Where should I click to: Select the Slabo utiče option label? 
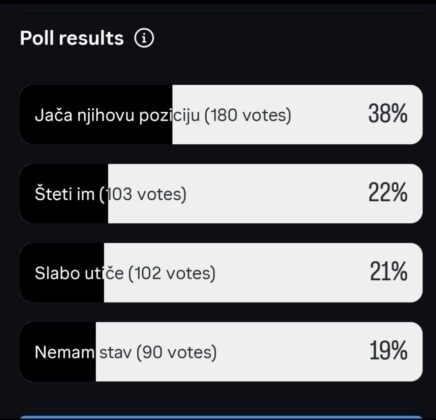point(79,273)
